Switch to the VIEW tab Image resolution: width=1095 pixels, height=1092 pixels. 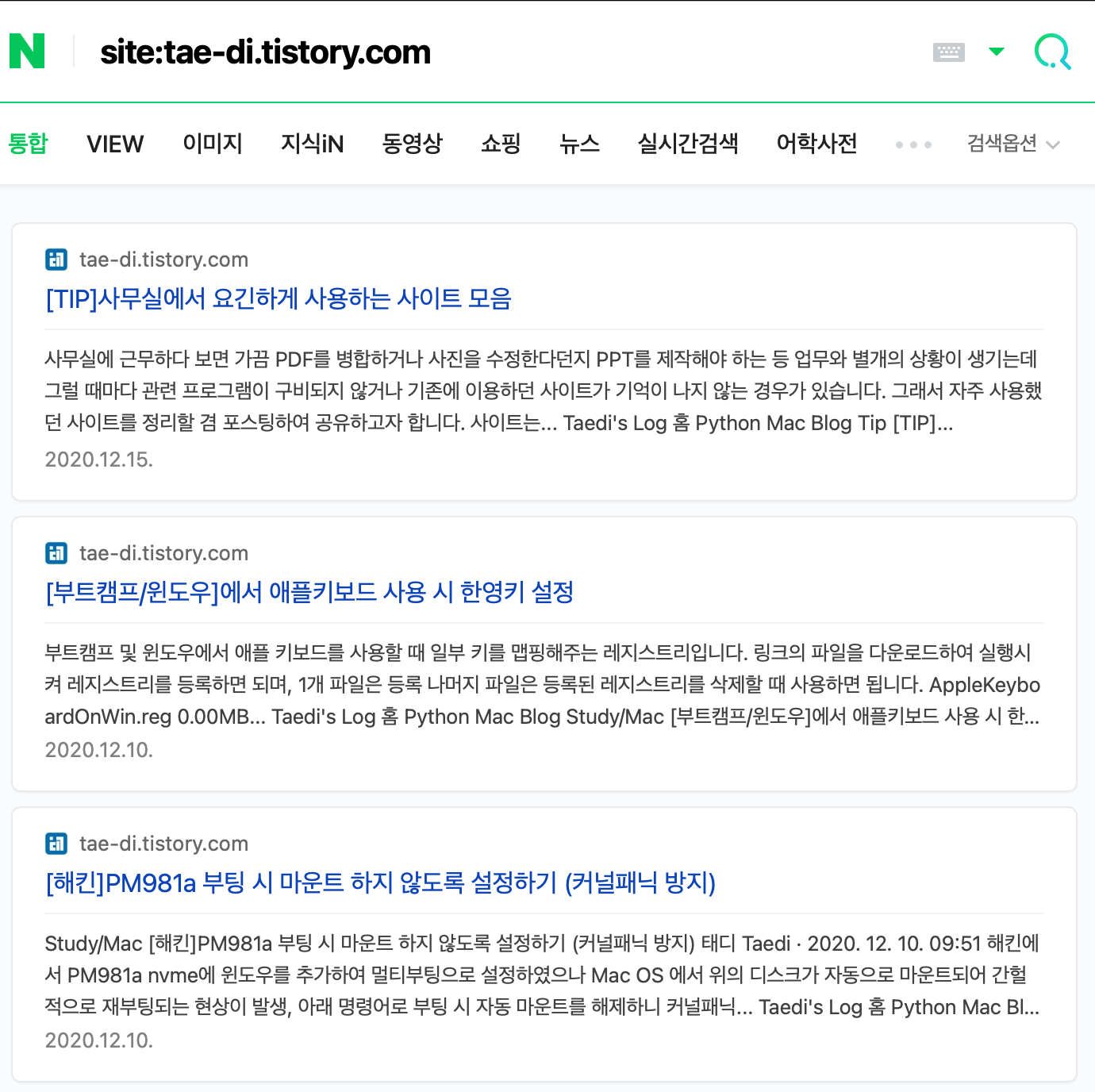pos(115,144)
